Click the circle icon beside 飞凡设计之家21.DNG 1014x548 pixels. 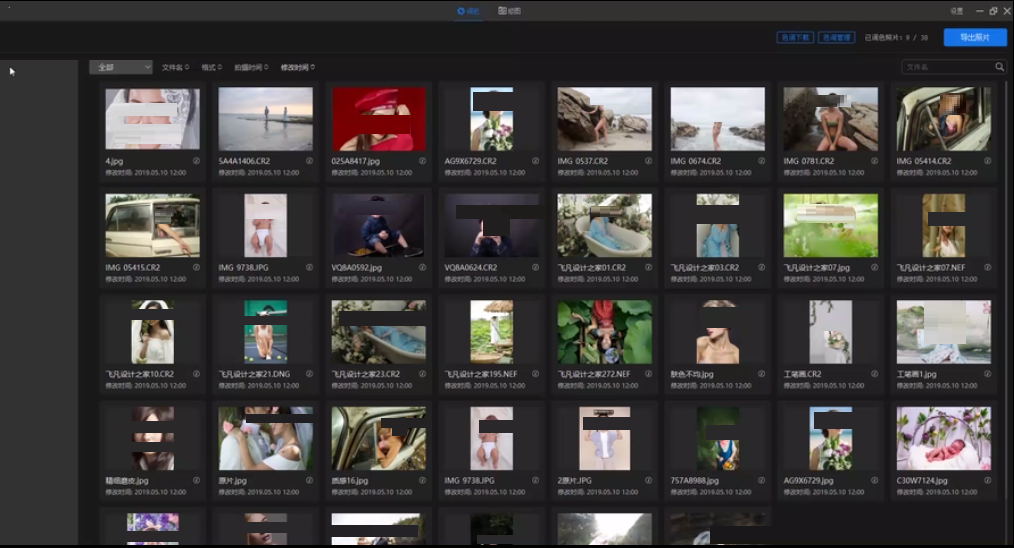click(x=309, y=374)
